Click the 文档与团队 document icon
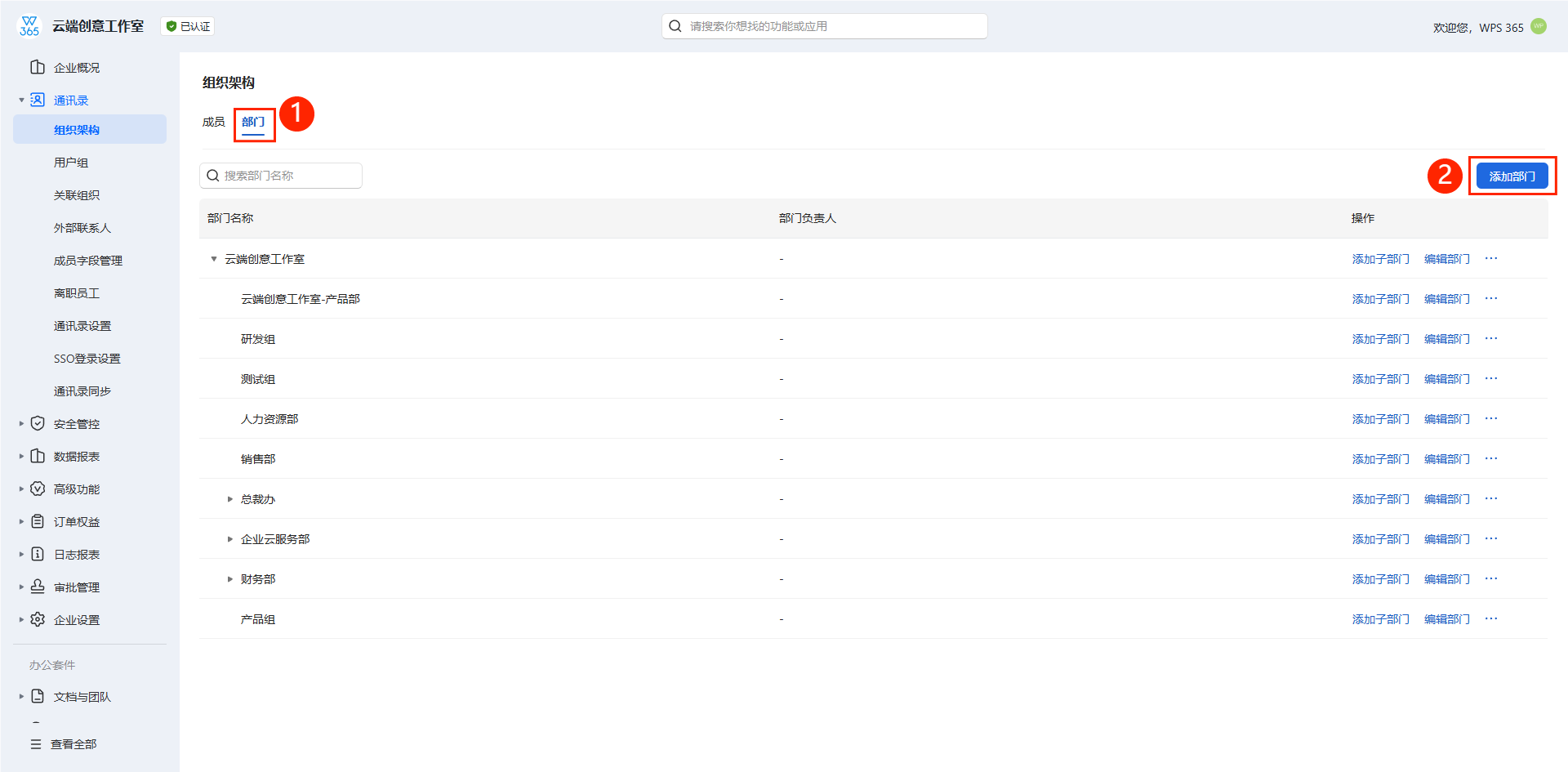 (x=38, y=696)
